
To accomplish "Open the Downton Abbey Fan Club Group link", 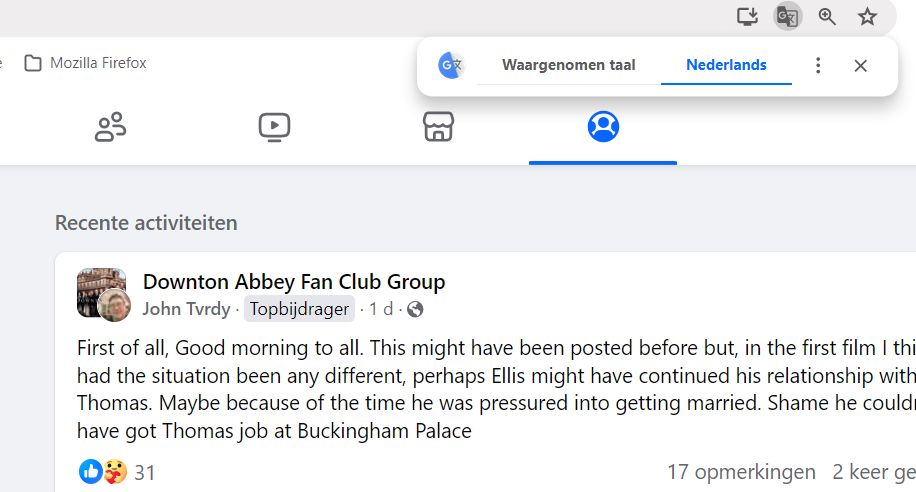I will click(293, 282).
